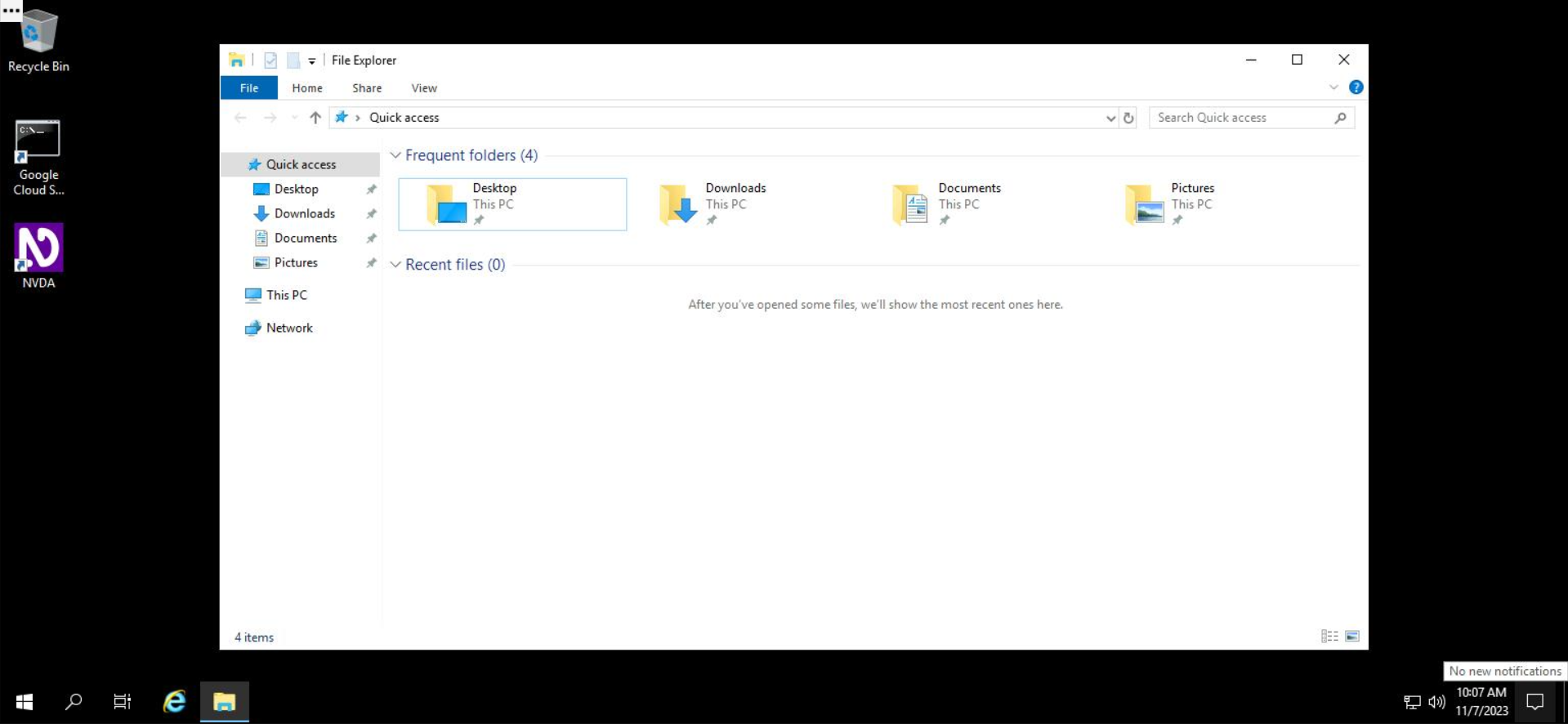
Task: Click the network tray icon
Action: tap(1412, 701)
